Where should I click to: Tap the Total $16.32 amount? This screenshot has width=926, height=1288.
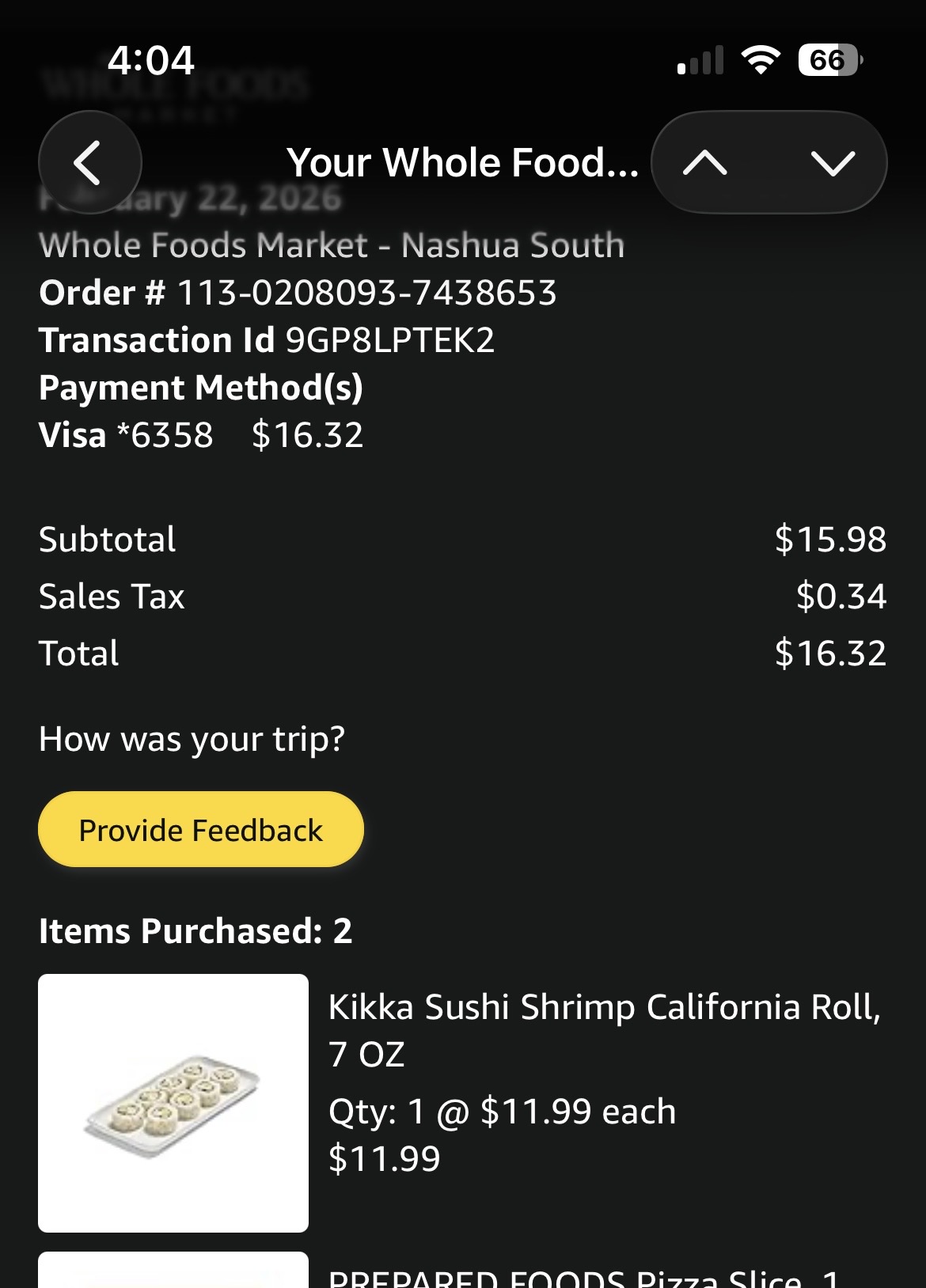coord(830,653)
